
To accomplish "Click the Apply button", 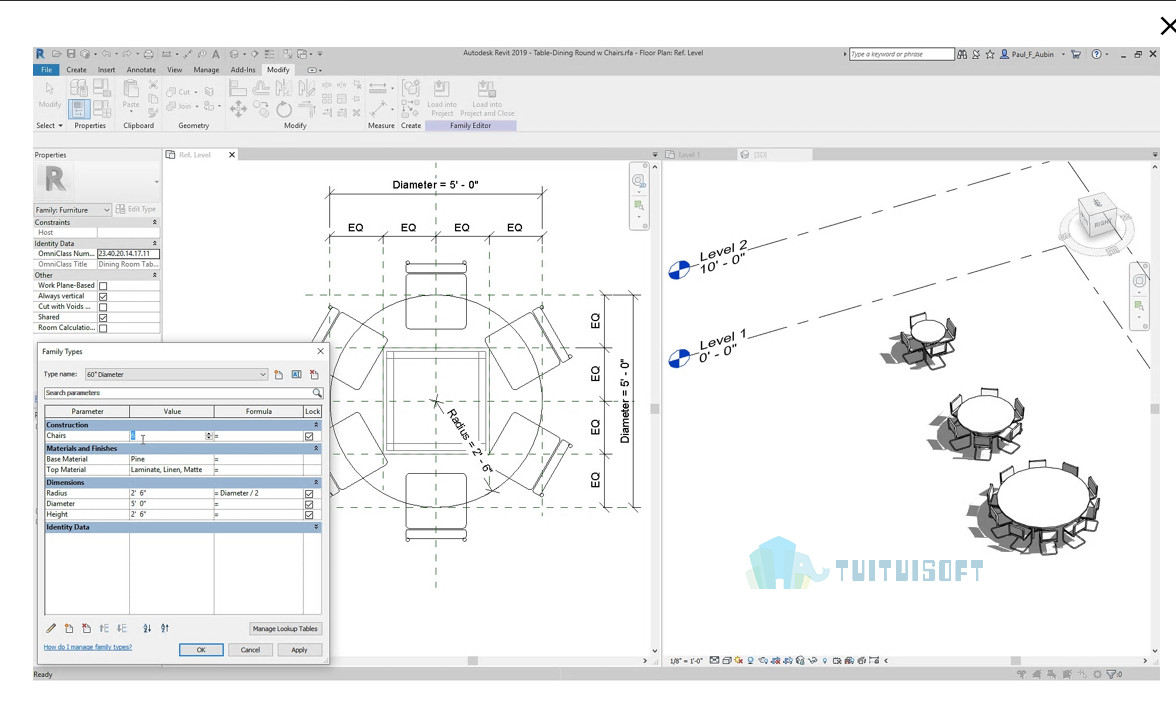I will pos(299,650).
